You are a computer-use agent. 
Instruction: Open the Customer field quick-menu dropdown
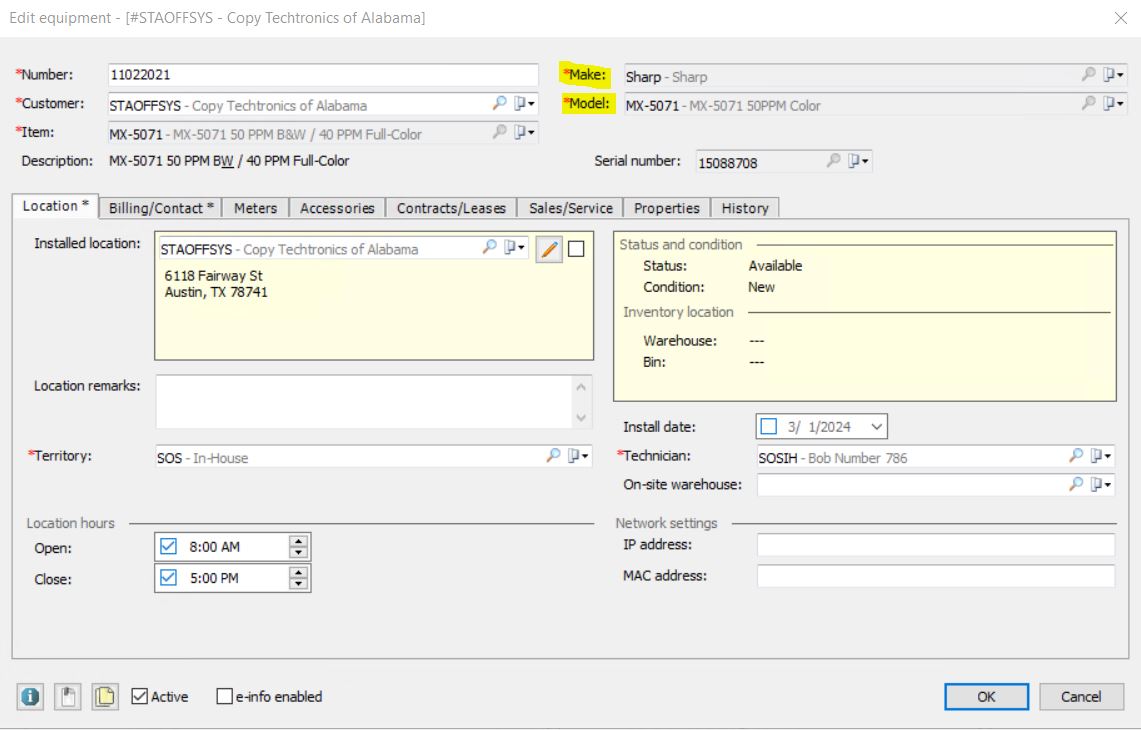525,104
